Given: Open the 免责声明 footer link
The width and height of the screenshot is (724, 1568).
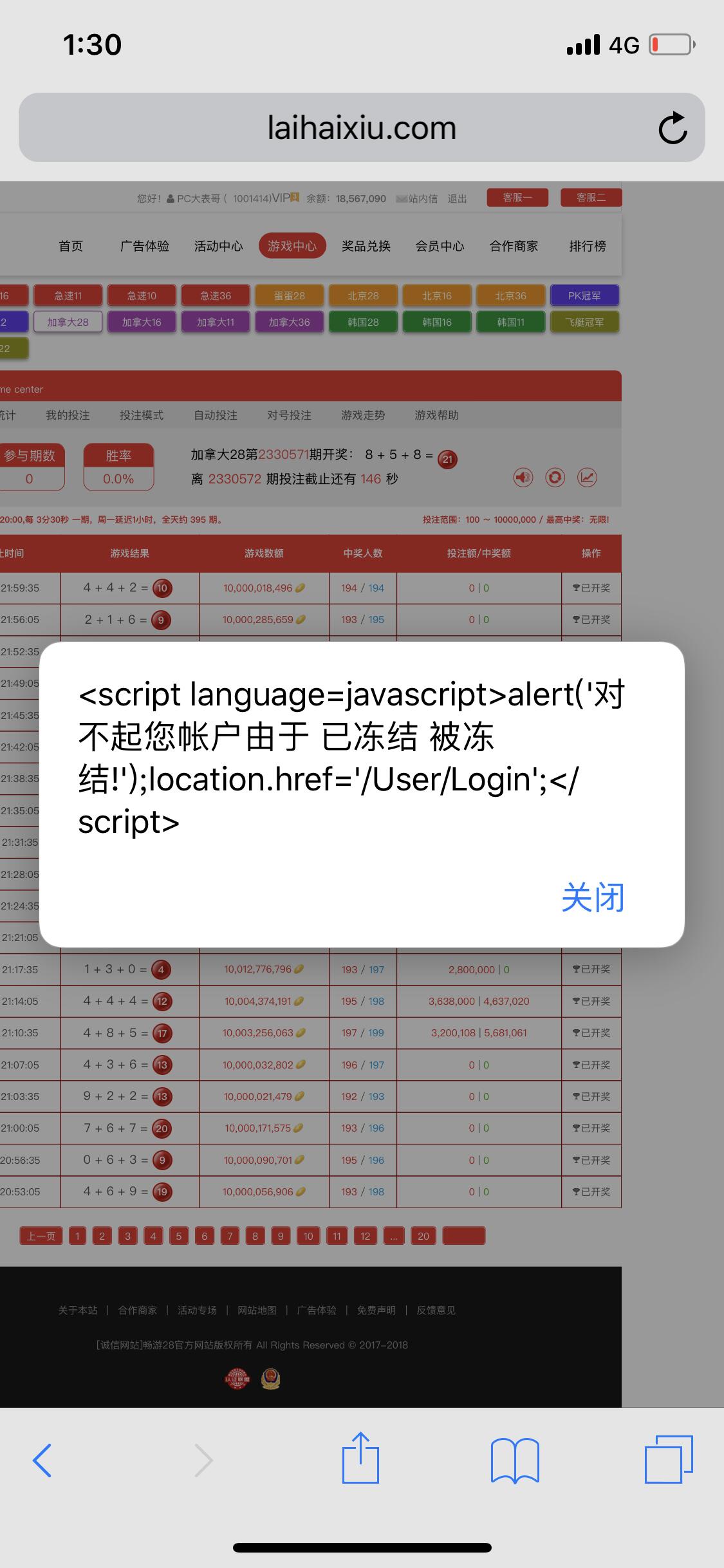Looking at the screenshot, I should [376, 1311].
